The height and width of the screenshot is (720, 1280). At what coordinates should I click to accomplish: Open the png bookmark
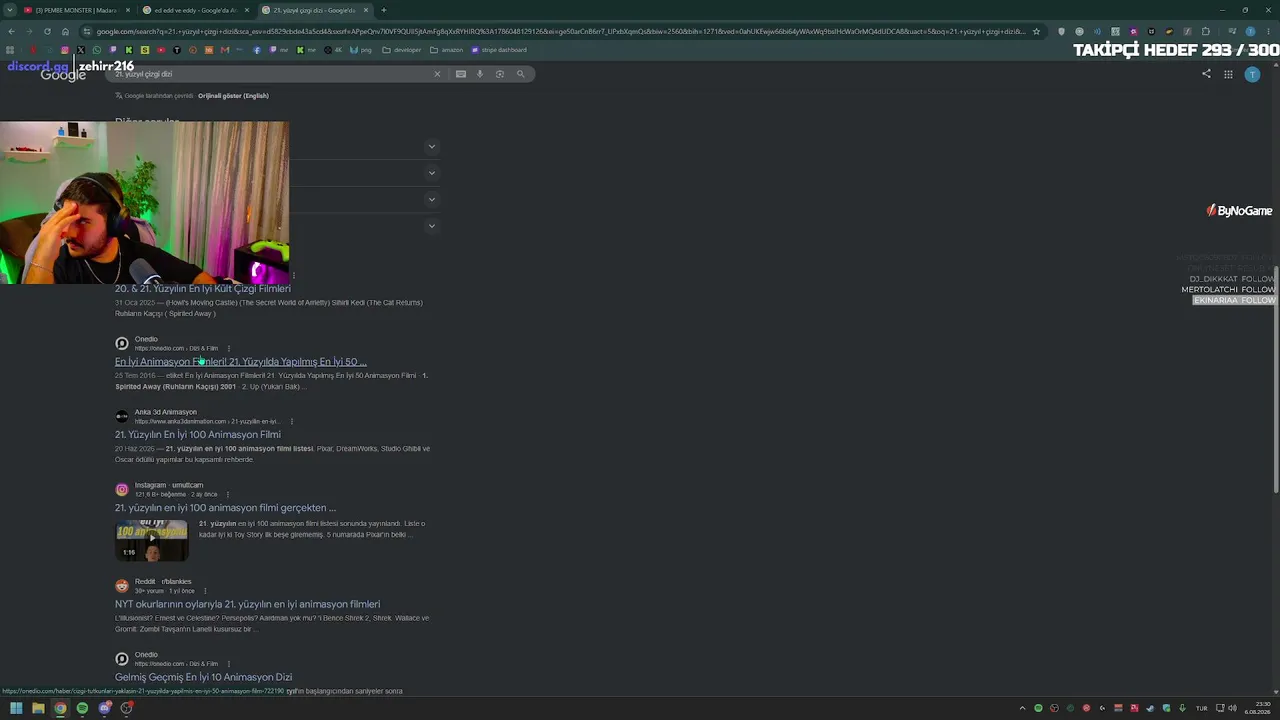pyautogui.click(x=360, y=50)
